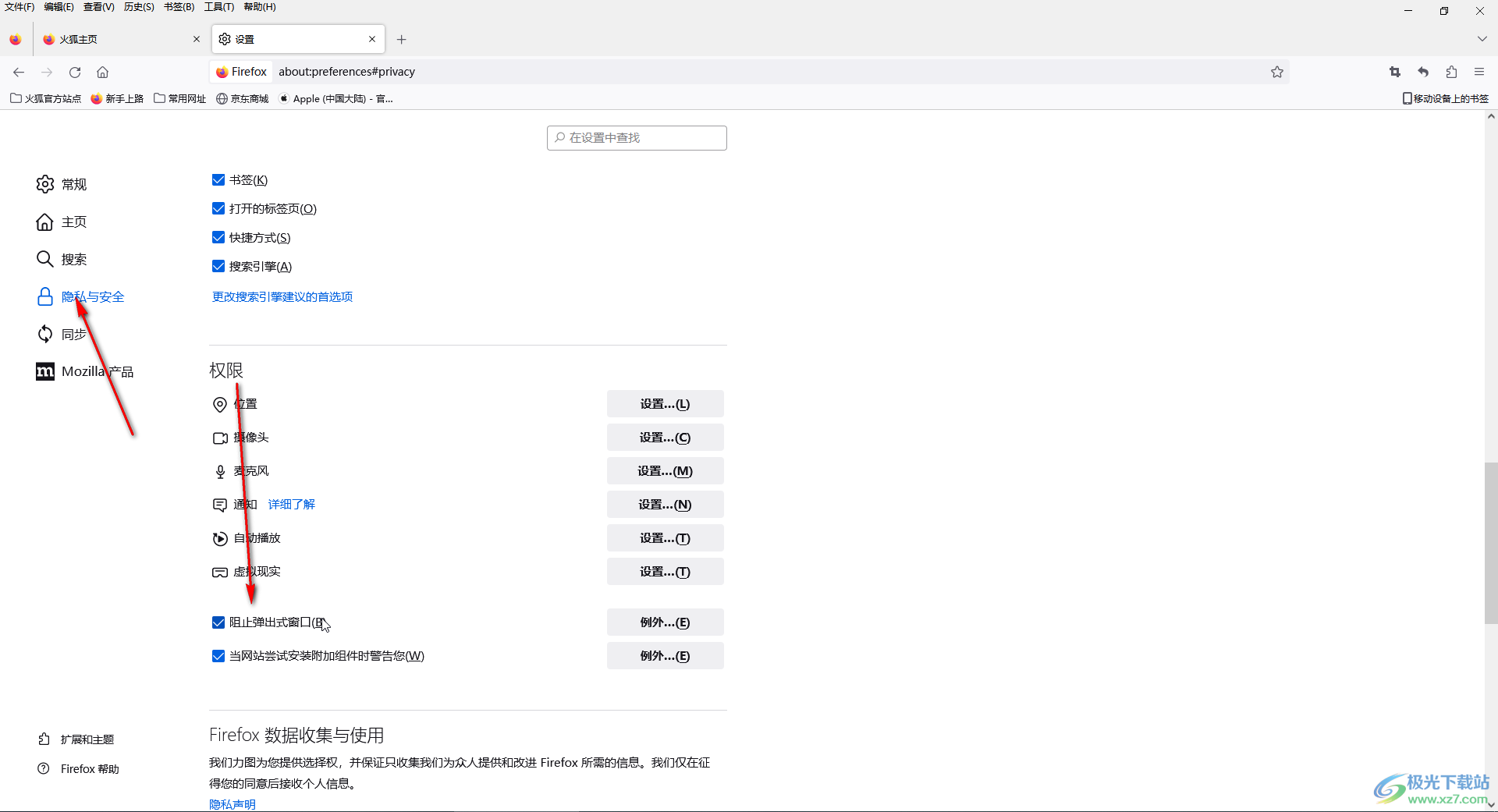Image resolution: width=1498 pixels, height=812 pixels.
Task: Open a new tab with plus button
Action: tap(401, 39)
